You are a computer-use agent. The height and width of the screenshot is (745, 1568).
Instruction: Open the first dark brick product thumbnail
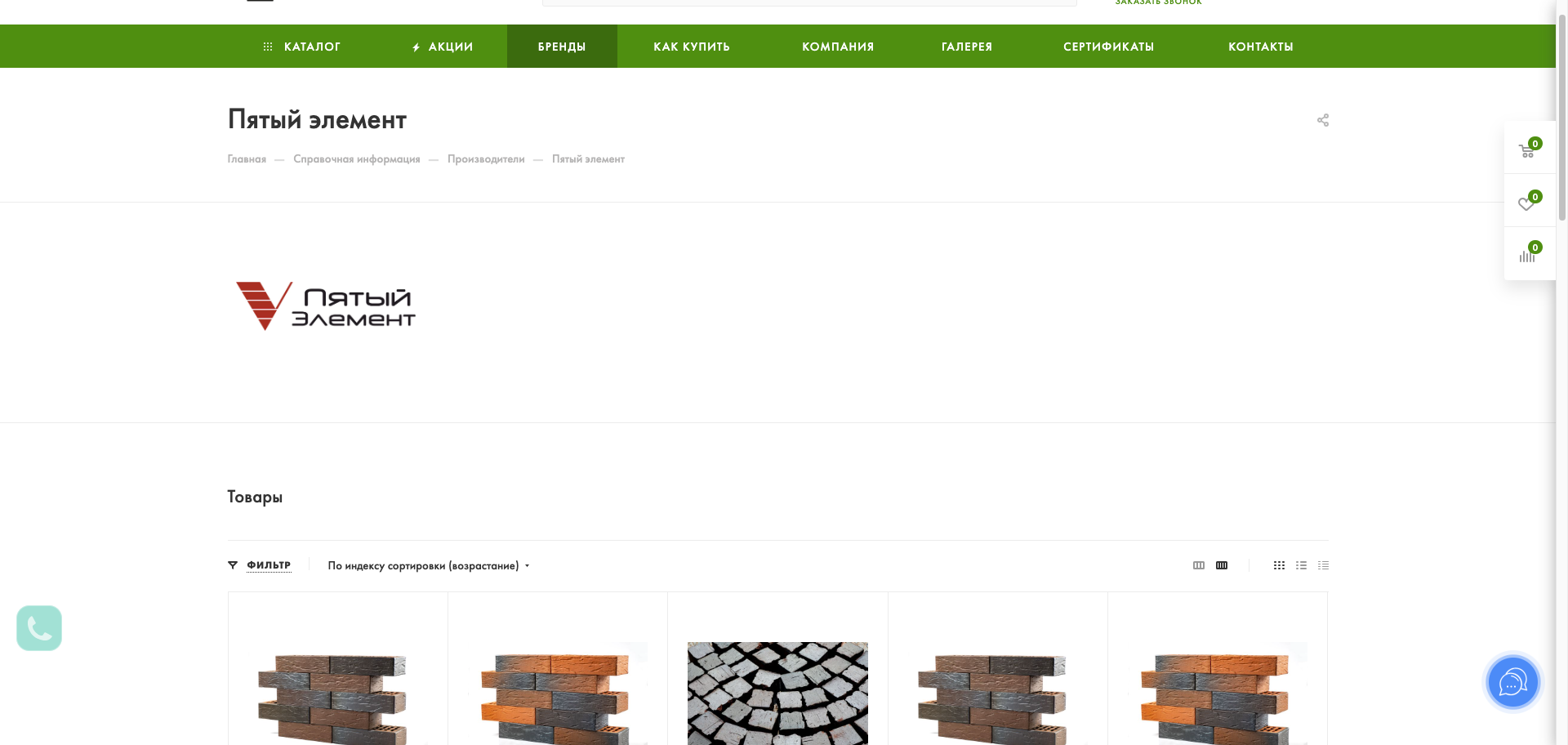338,694
